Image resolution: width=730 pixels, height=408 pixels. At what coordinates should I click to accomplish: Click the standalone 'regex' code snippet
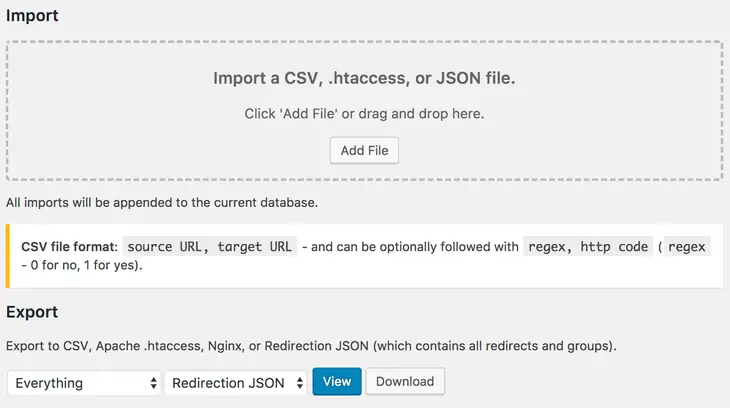coord(686,246)
